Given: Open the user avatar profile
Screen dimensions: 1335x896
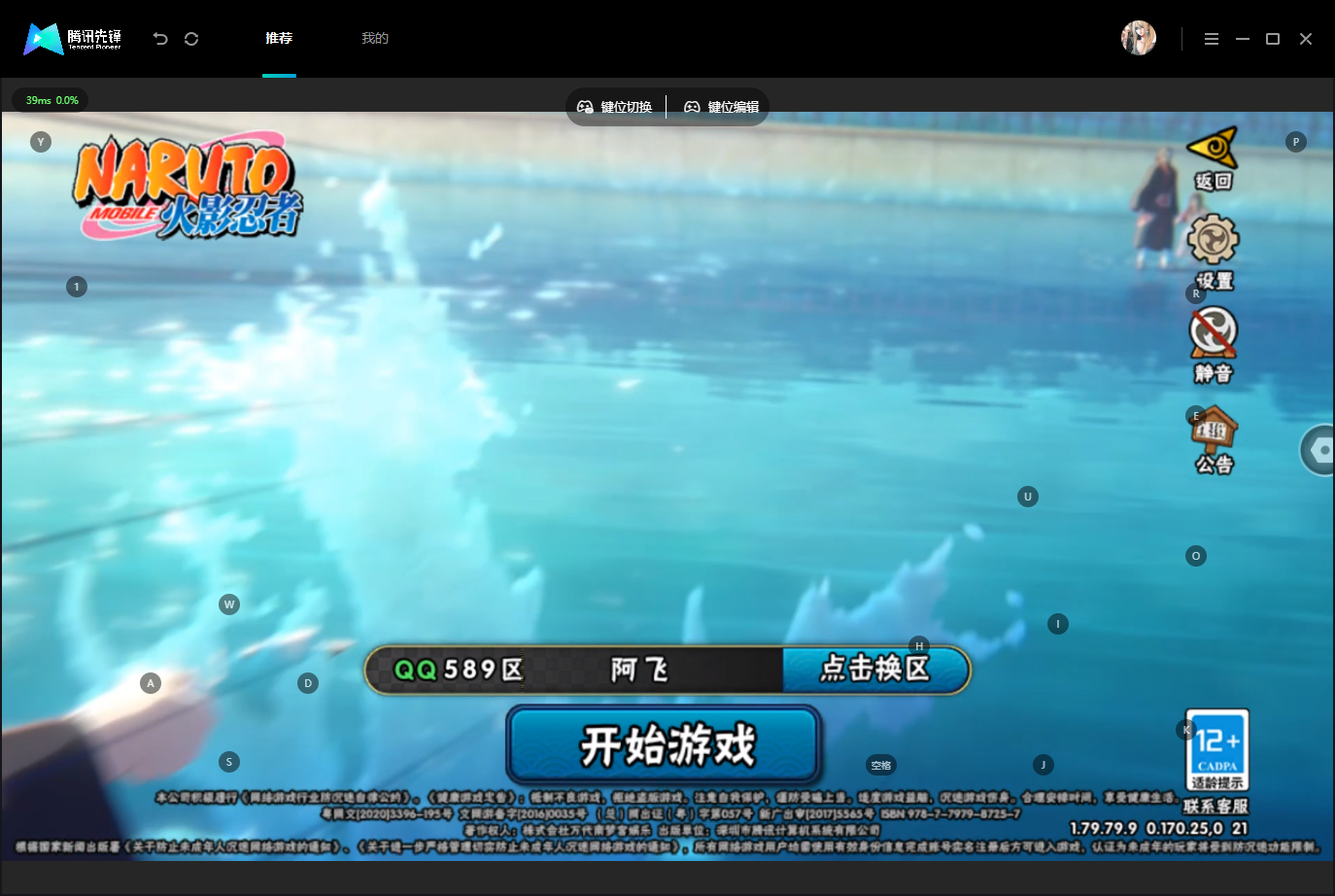Looking at the screenshot, I should 1139,38.
